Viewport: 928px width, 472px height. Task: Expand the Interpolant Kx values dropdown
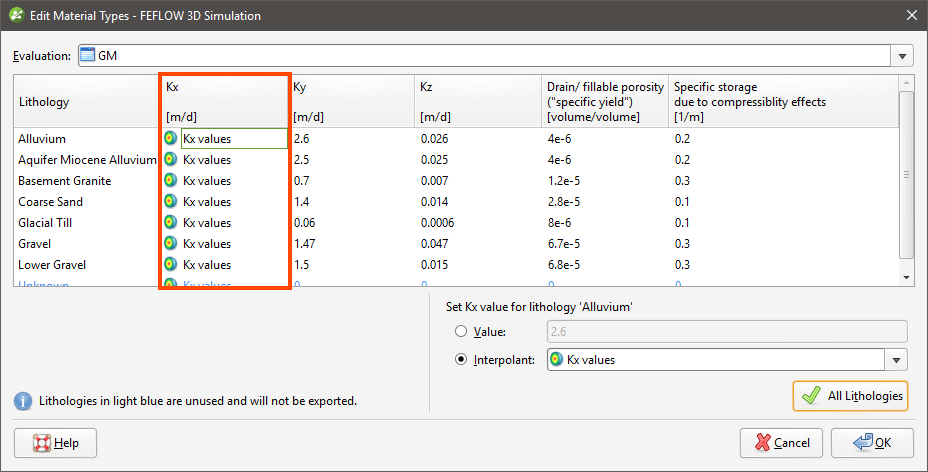[x=897, y=360]
